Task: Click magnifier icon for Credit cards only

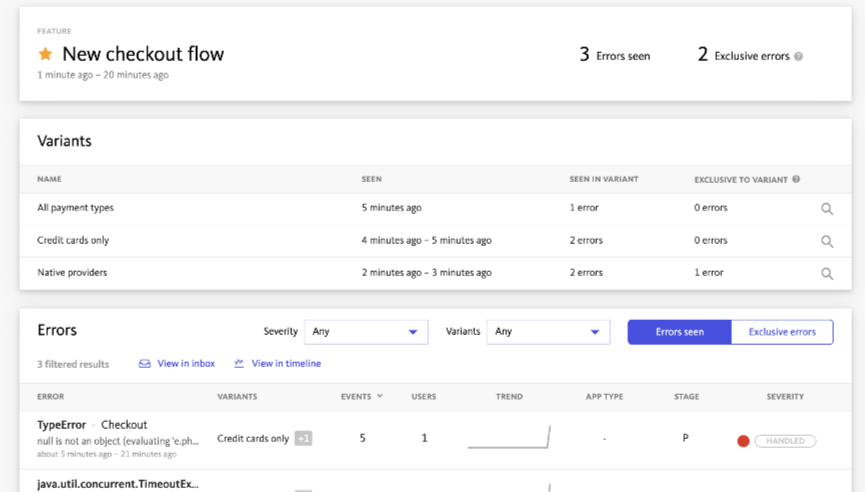Action: tap(827, 241)
